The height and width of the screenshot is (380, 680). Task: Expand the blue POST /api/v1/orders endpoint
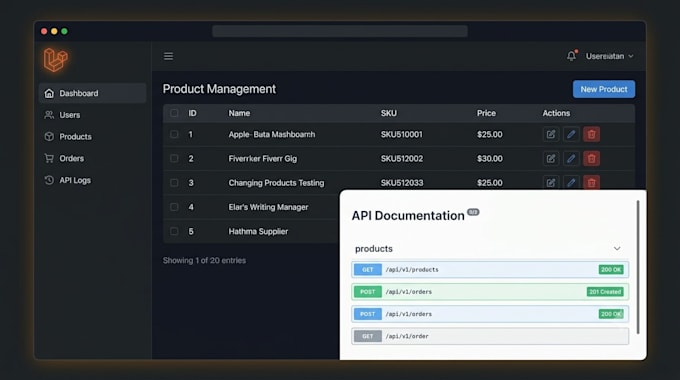click(x=490, y=314)
